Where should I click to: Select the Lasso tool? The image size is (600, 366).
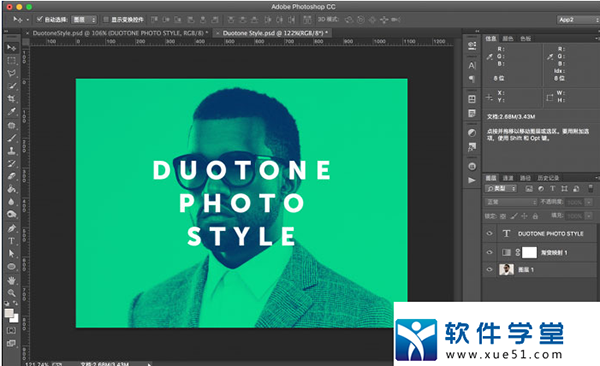11,73
